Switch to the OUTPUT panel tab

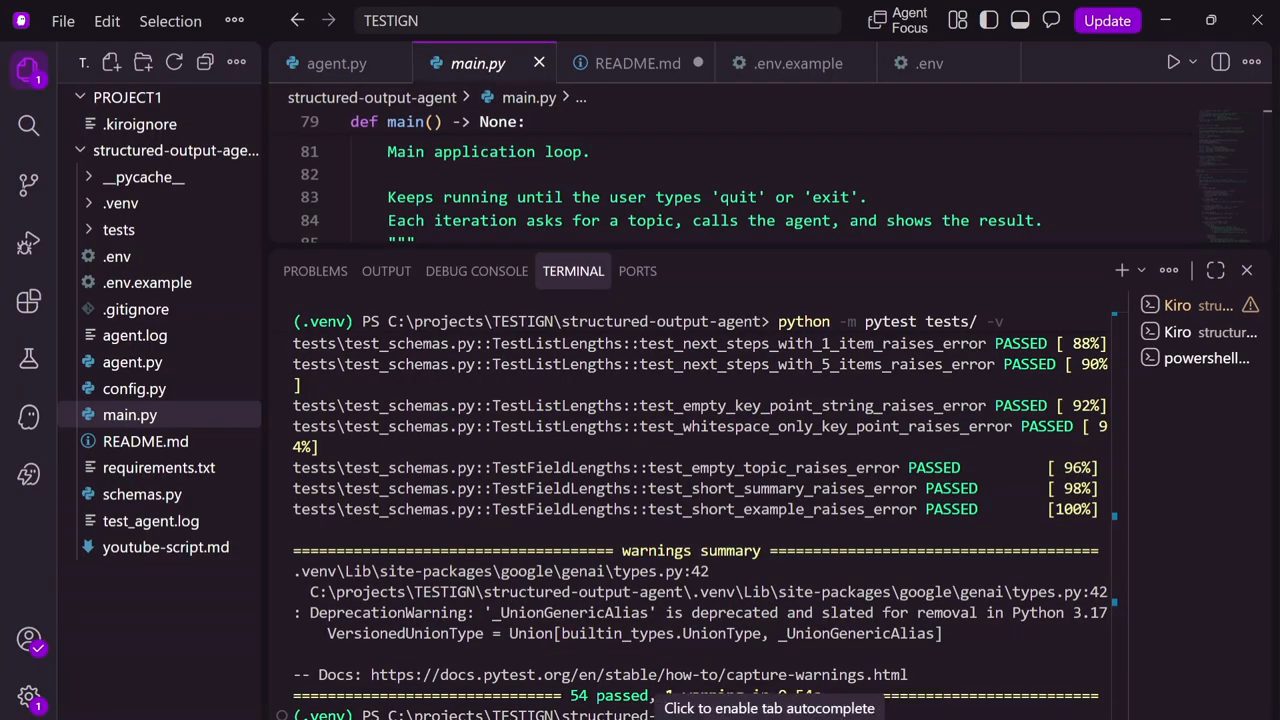386,271
